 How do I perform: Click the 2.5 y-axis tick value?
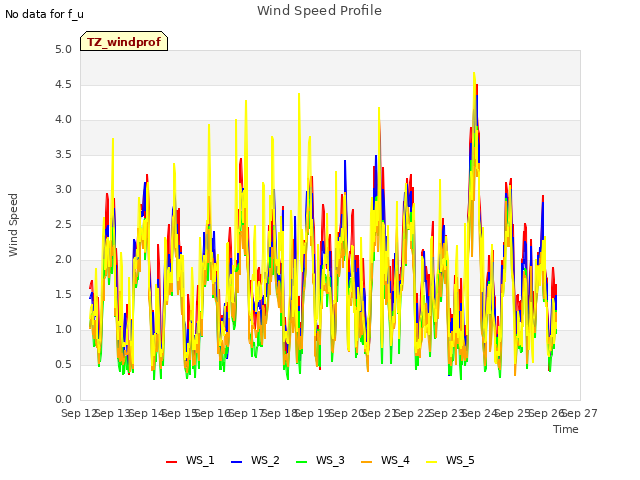[x=63, y=224]
